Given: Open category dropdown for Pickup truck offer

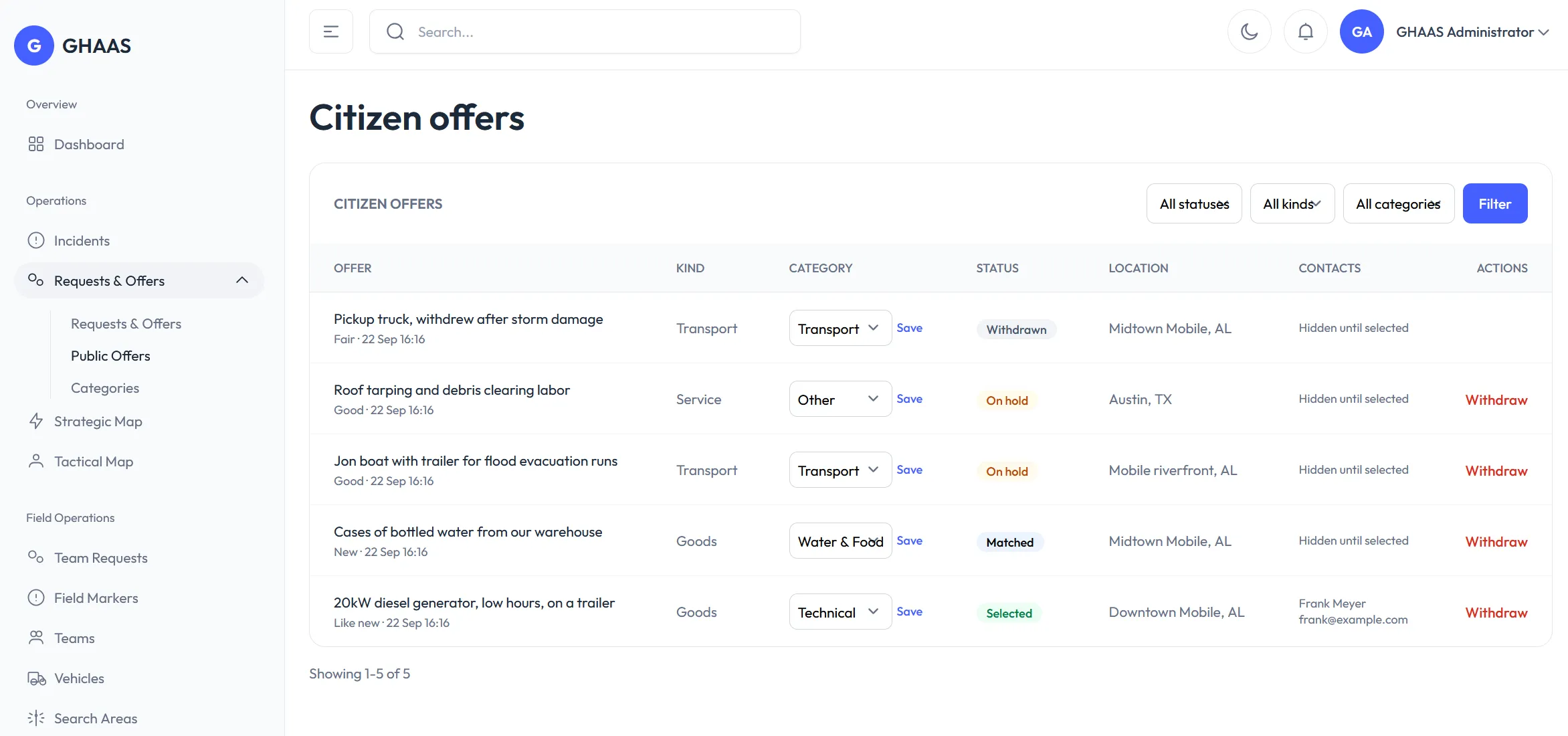Looking at the screenshot, I should pos(840,328).
